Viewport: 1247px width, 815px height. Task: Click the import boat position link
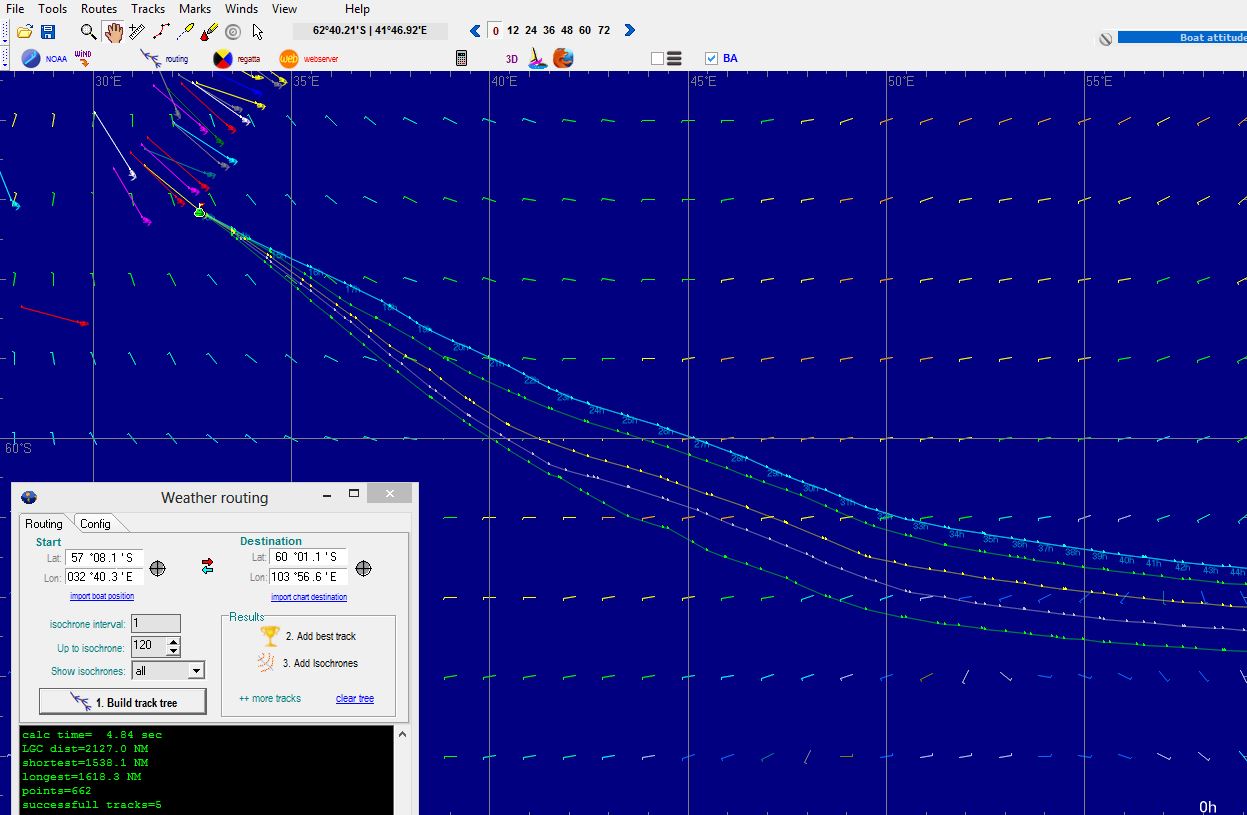tap(102, 596)
